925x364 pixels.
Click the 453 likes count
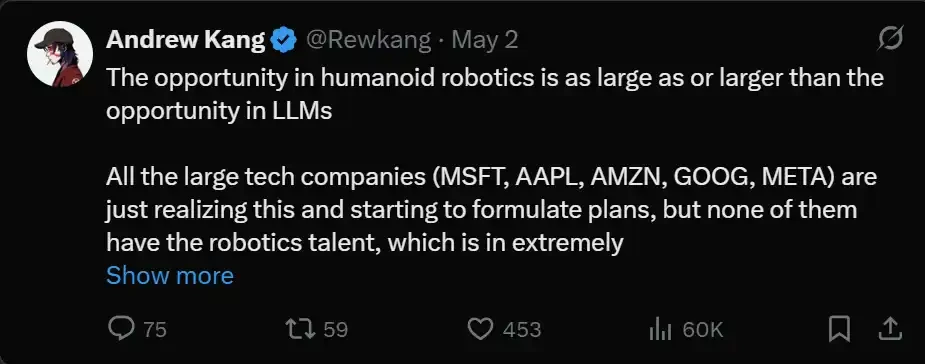[522, 330]
